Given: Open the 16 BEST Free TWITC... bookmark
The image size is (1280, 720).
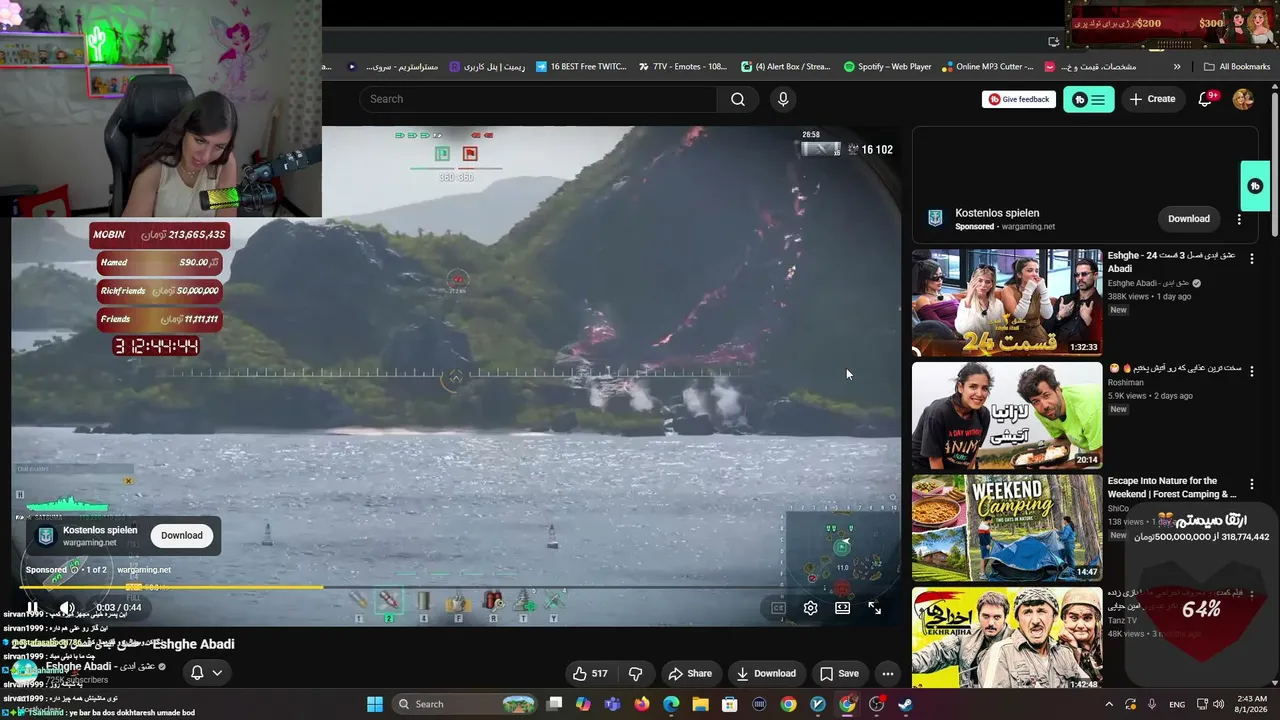Looking at the screenshot, I should 581,67.
